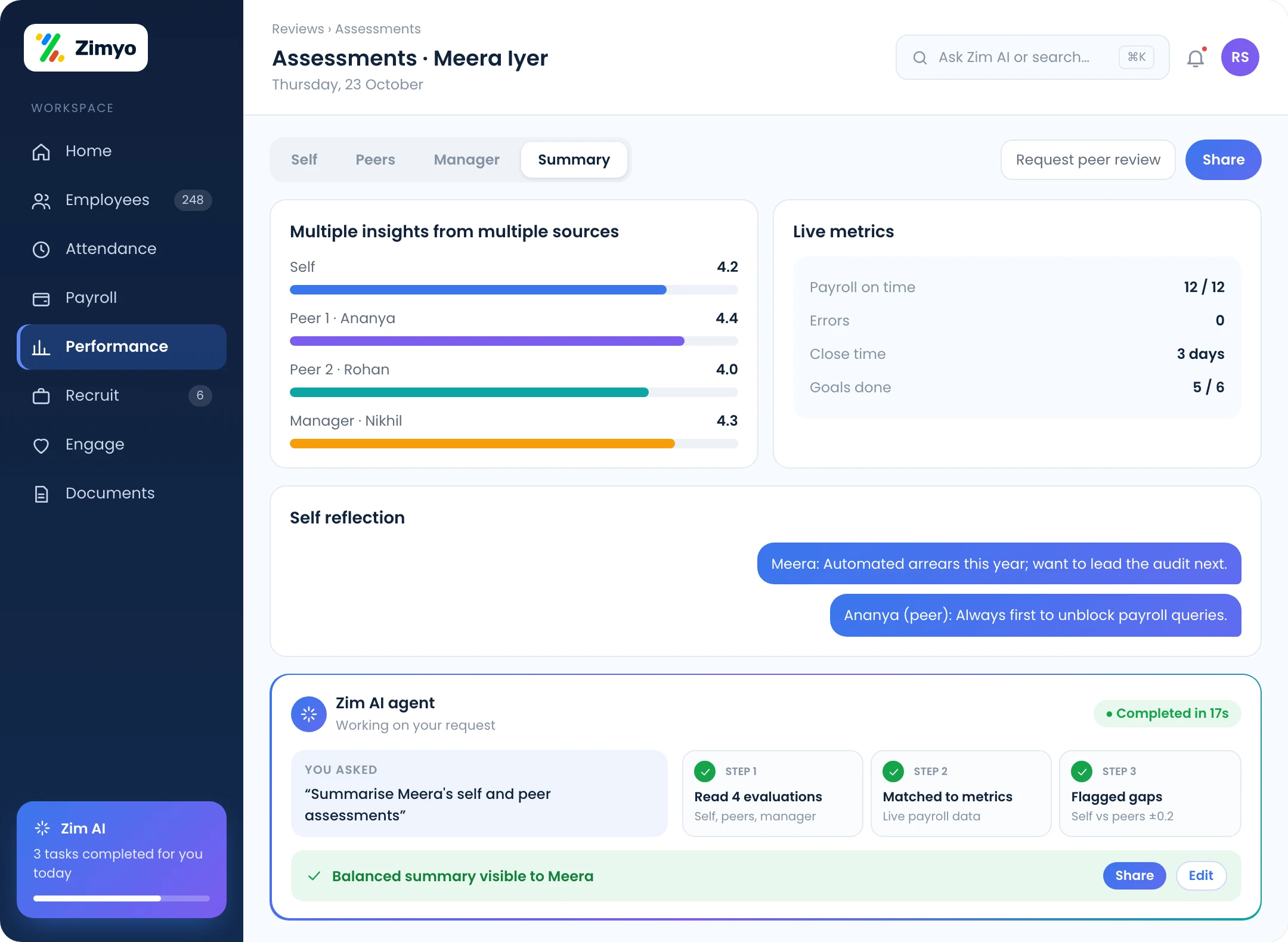The image size is (1288, 942).
Task: Open Engage section
Action: [x=122, y=445]
